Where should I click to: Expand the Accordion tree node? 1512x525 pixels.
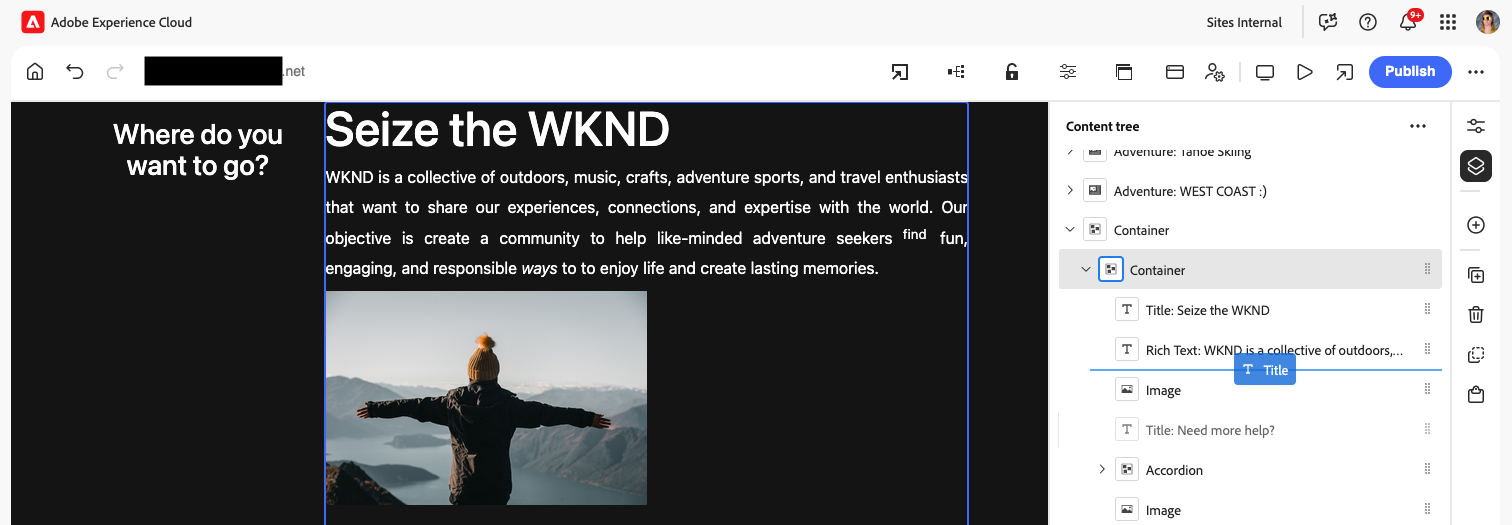pos(1102,470)
